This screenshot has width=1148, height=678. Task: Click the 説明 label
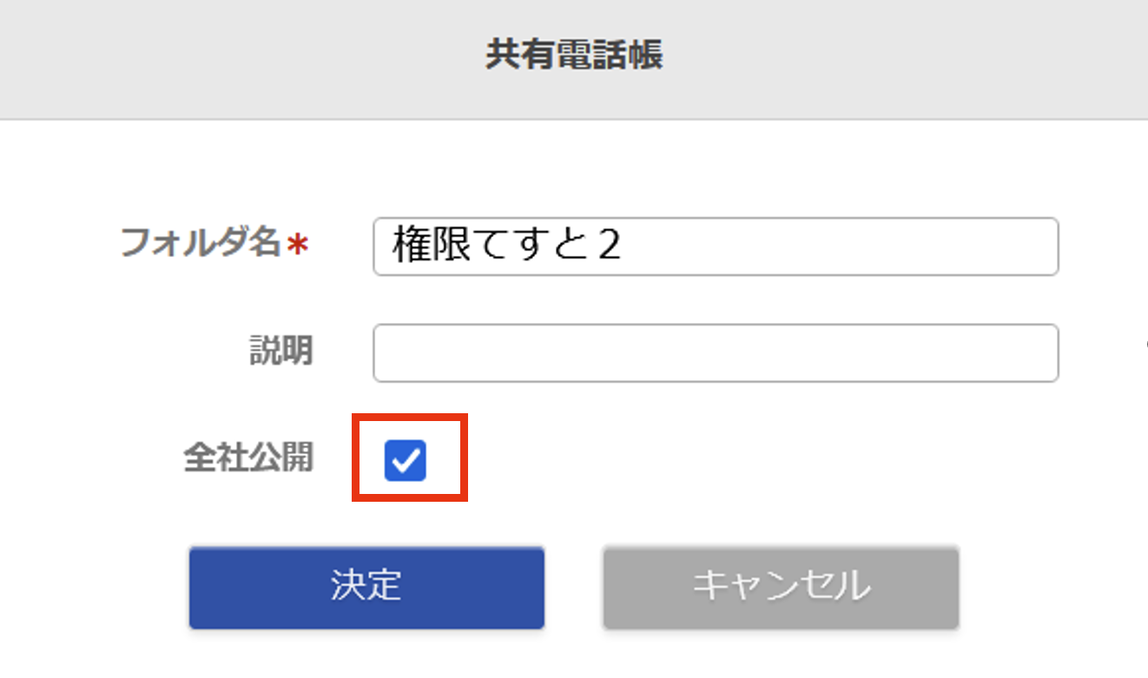pos(281,350)
